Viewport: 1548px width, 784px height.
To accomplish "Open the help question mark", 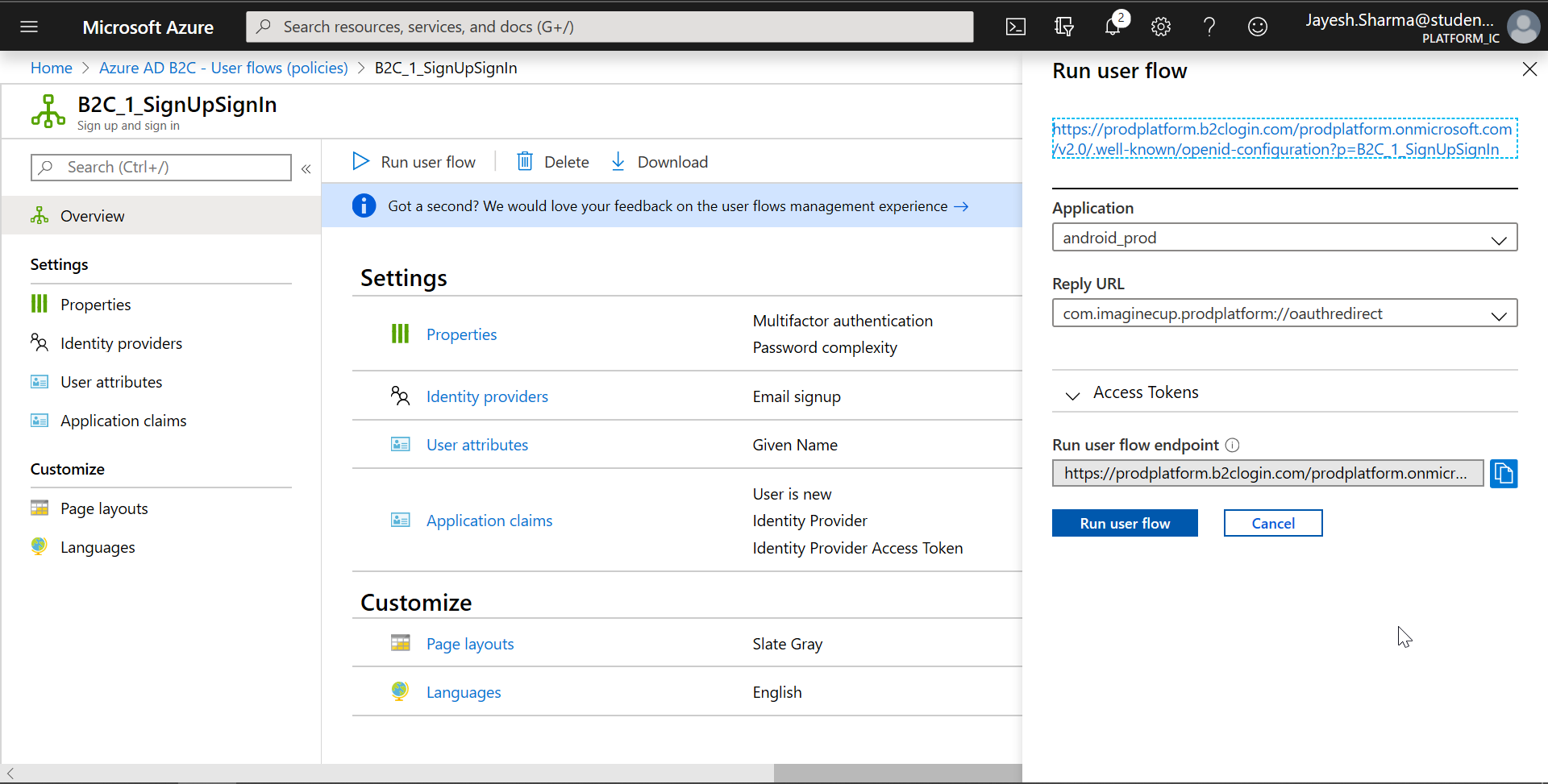I will point(1209,26).
